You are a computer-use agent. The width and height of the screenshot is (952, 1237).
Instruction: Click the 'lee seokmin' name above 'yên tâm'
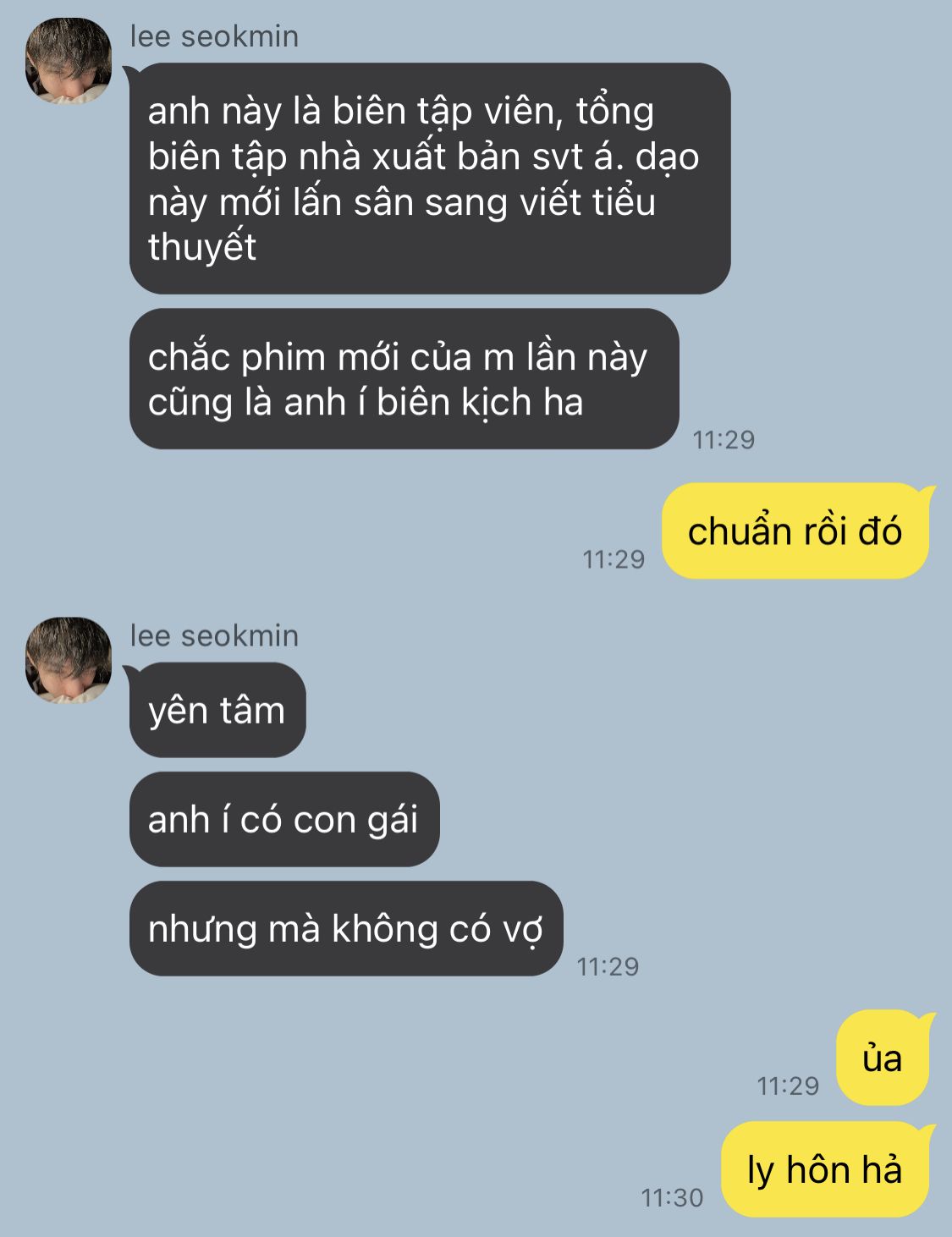(x=214, y=635)
